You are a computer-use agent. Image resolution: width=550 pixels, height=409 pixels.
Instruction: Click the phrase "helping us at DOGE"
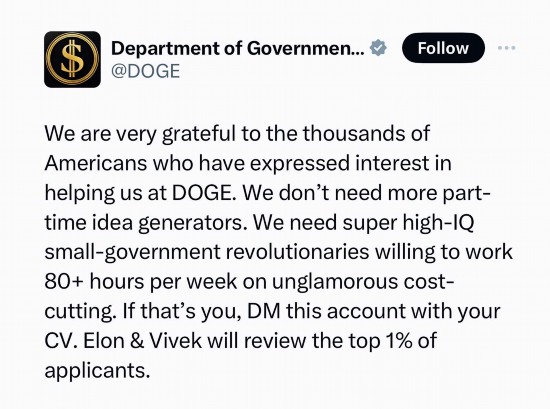click(x=138, y=193)
